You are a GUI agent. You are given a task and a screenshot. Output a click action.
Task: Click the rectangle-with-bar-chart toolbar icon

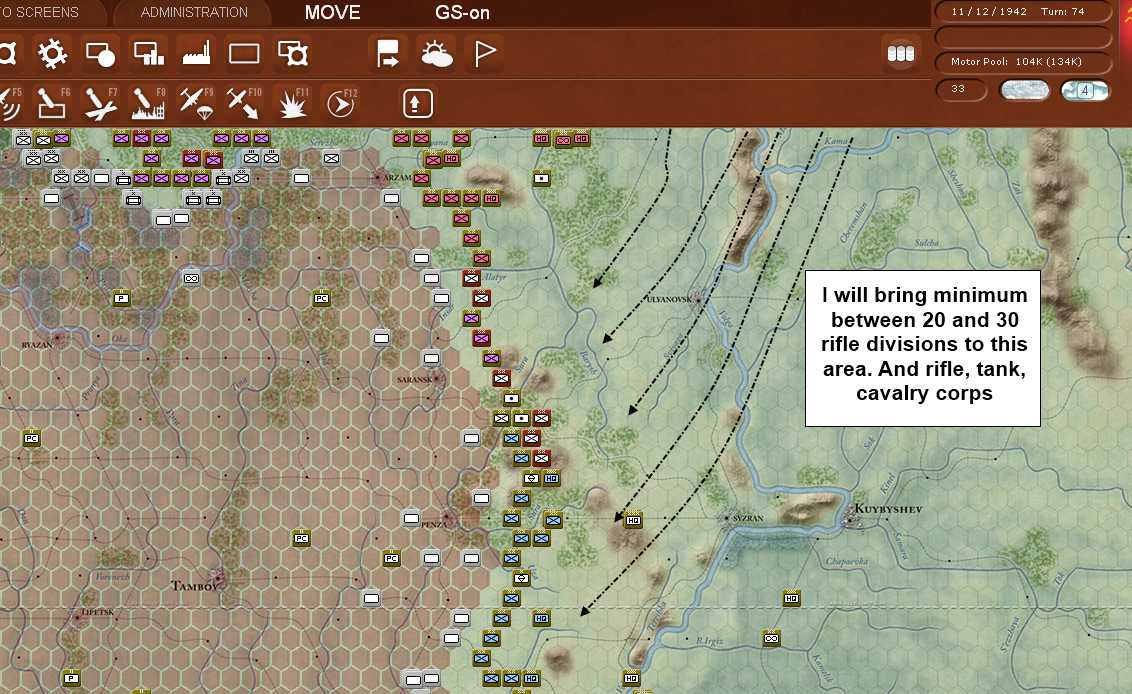pyautogui.click(x=149, y=53)
